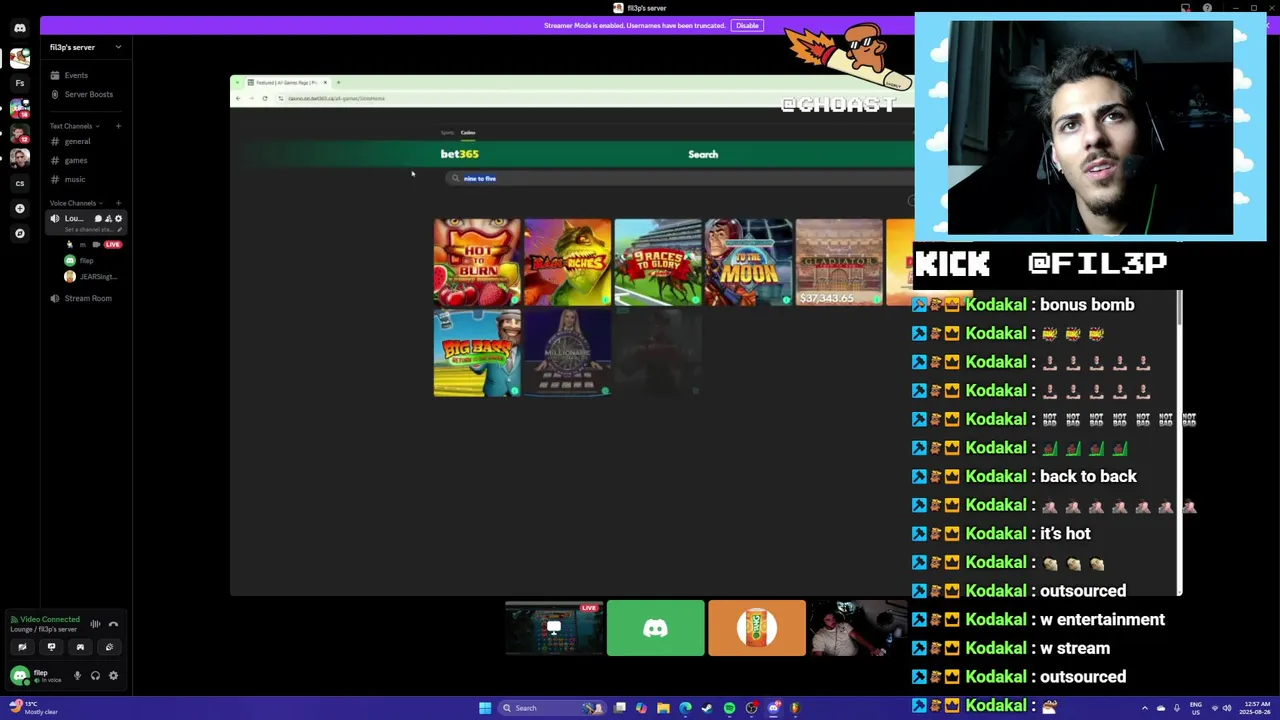
Task: Open Discord server discovery compass icon
Action: pyautogui.click(x=20, y=233)
